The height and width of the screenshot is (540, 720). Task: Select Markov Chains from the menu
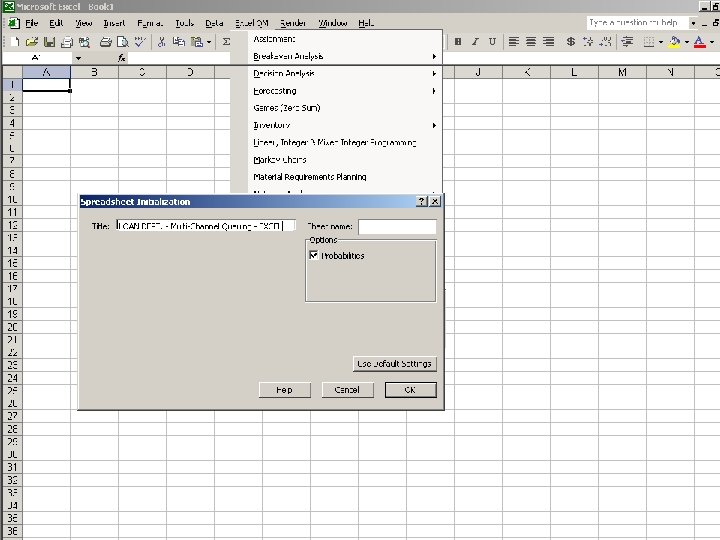tap(280, 159)
